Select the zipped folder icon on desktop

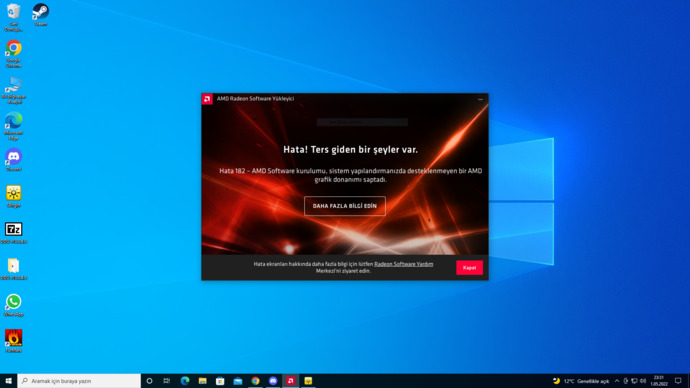click(14, 269)
